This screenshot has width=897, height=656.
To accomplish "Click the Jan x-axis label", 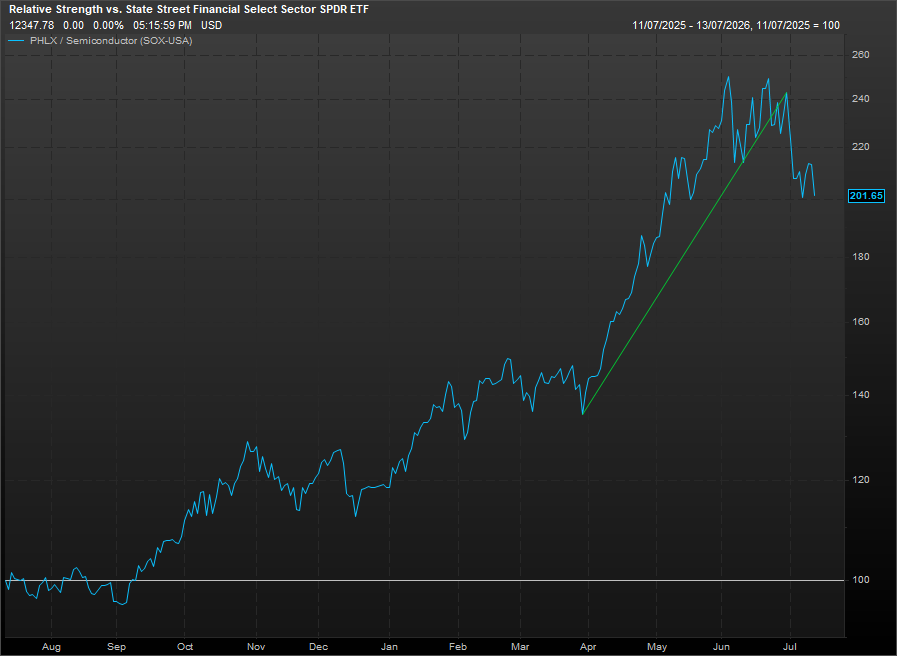I will (x=389, y=647).
